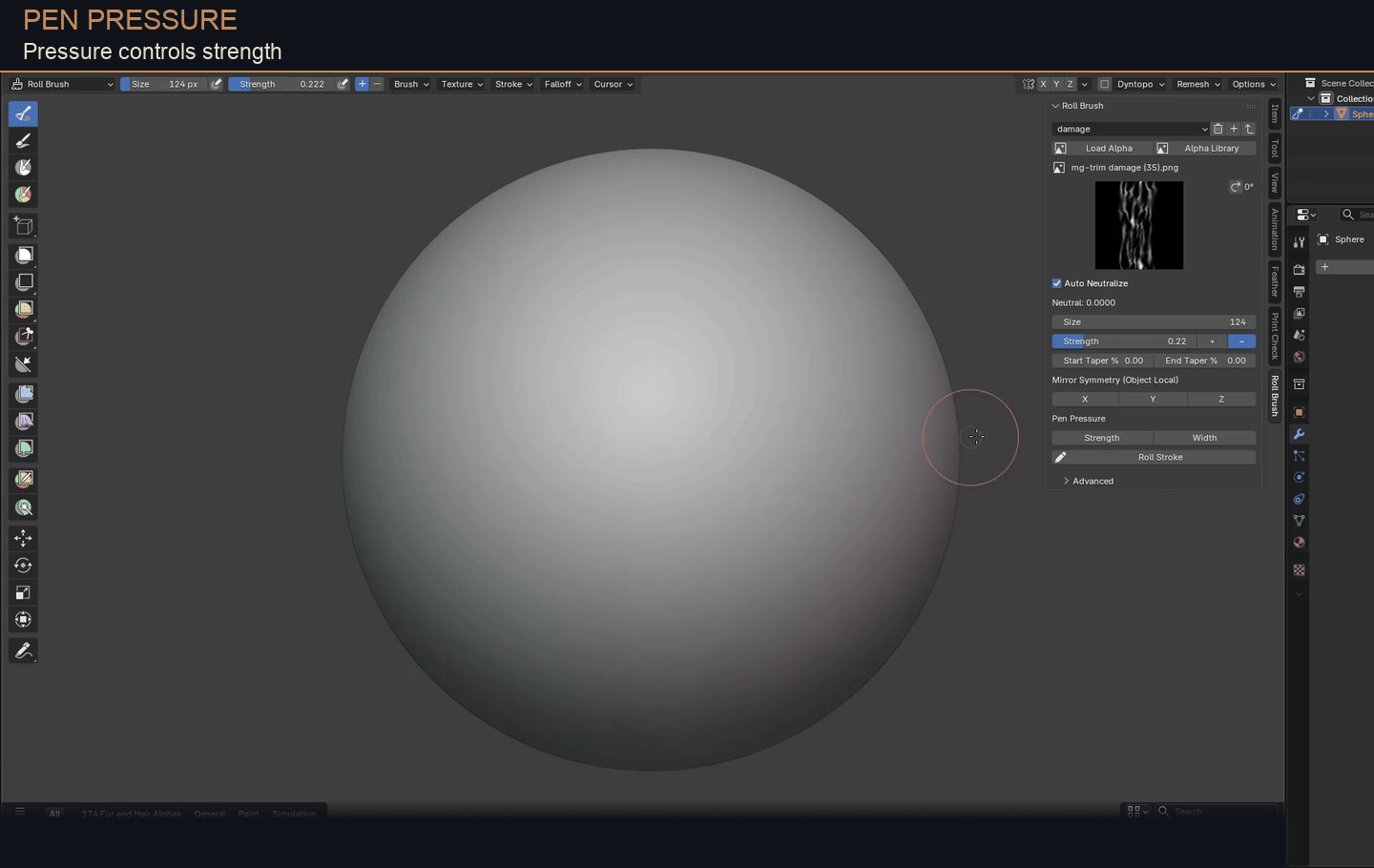The image size is (1374, 868).
Task: Open the Brush dropdown menu
Action: point(411,84)
